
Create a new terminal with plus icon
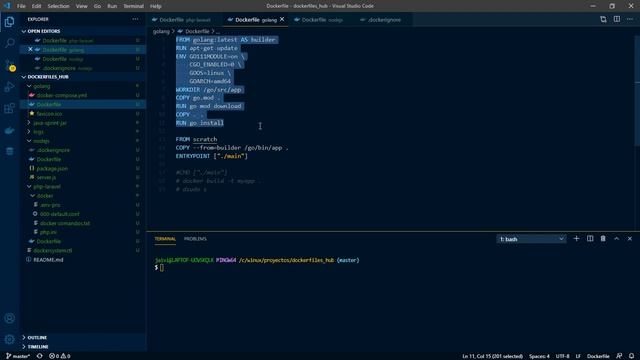[x=576, y=239]
